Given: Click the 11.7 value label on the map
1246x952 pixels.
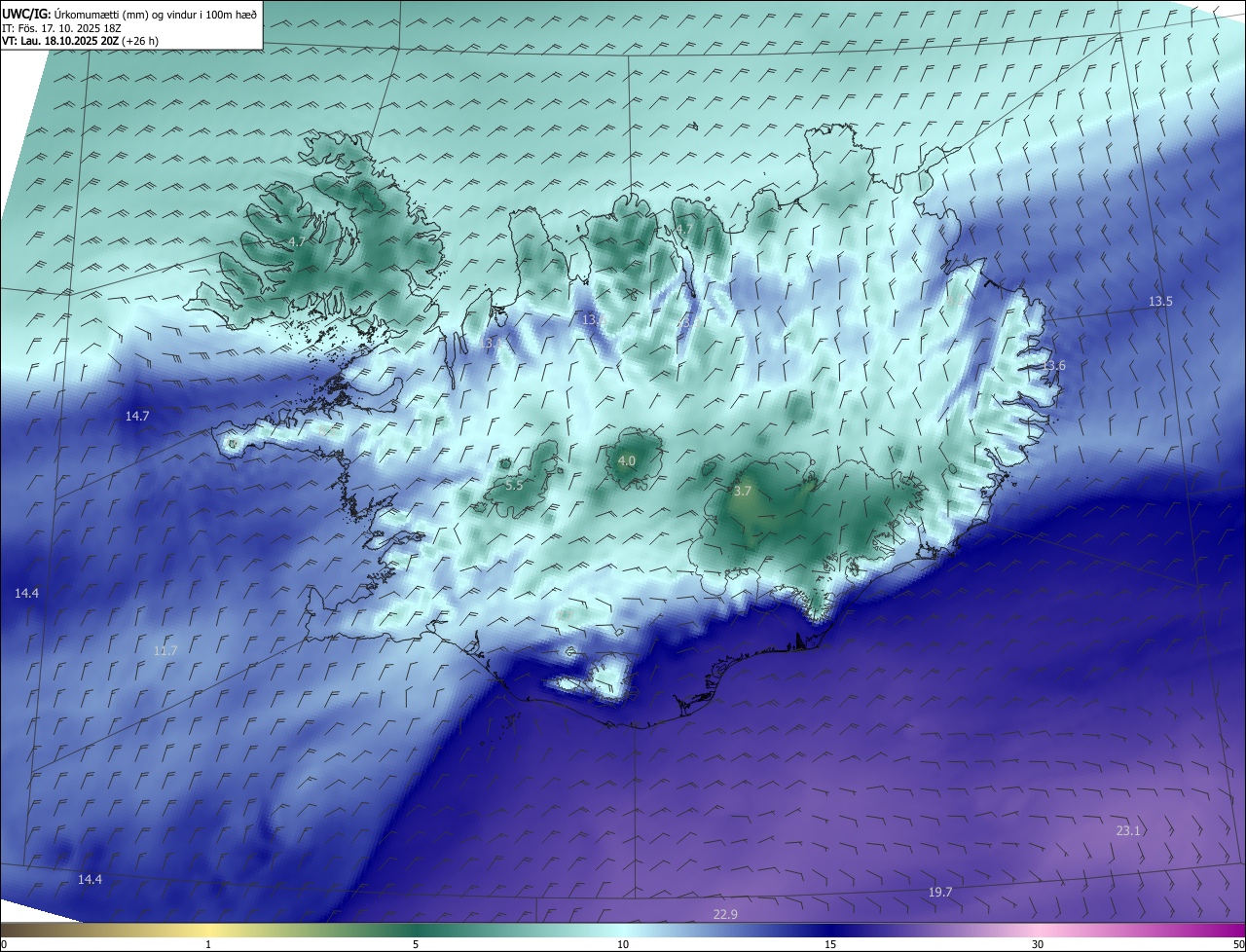Looking at the screenshot, I should pyautogui.click(x=165, y=650).
